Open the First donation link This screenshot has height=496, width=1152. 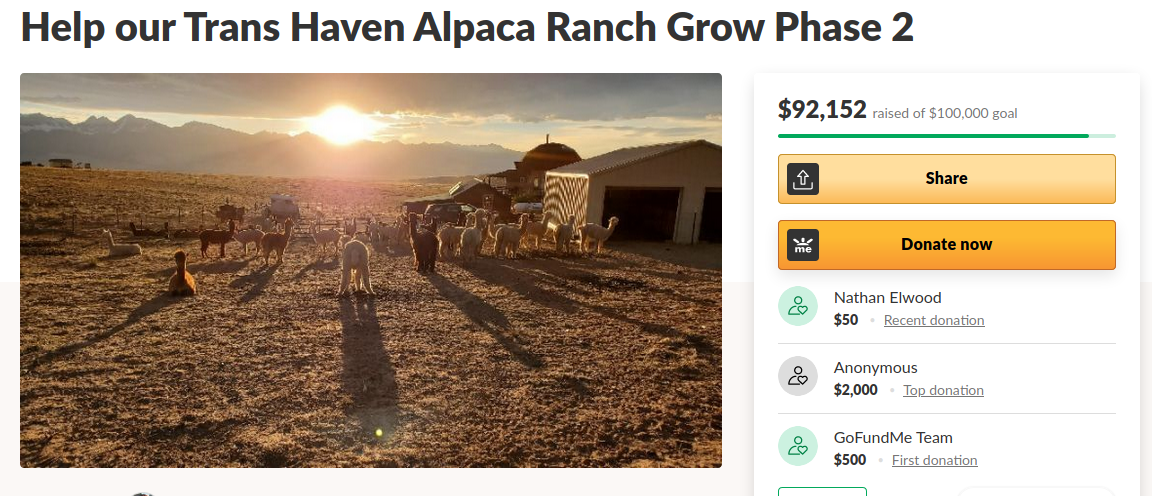pos(935,460)
